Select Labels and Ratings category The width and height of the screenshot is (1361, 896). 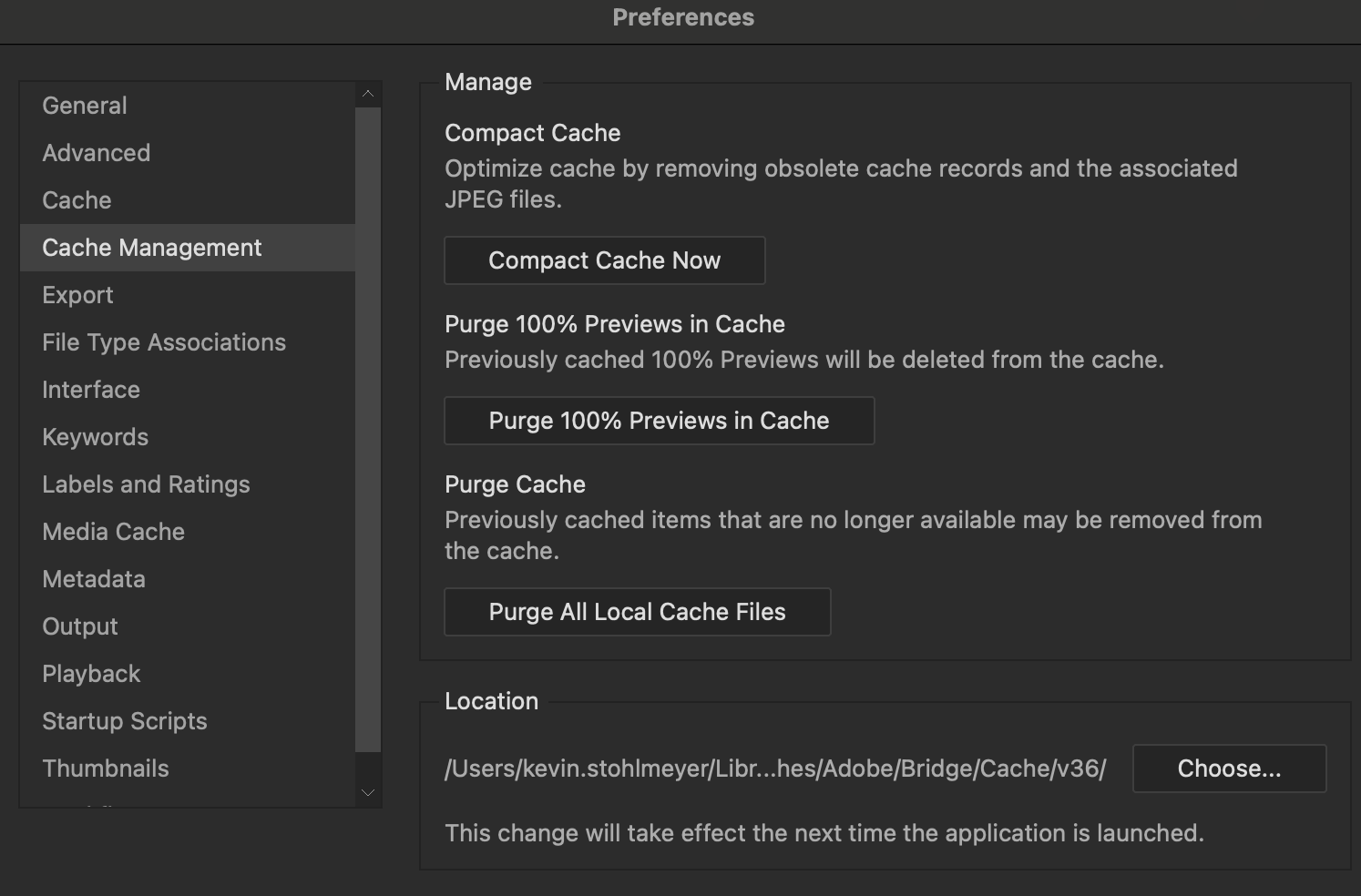click(146, 484)
